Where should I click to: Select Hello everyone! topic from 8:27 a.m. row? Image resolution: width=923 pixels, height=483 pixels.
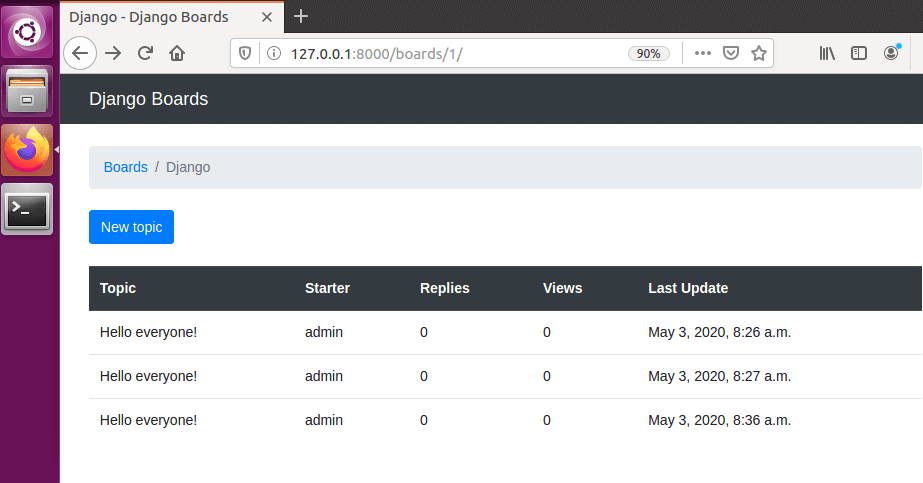coord(148,377)
